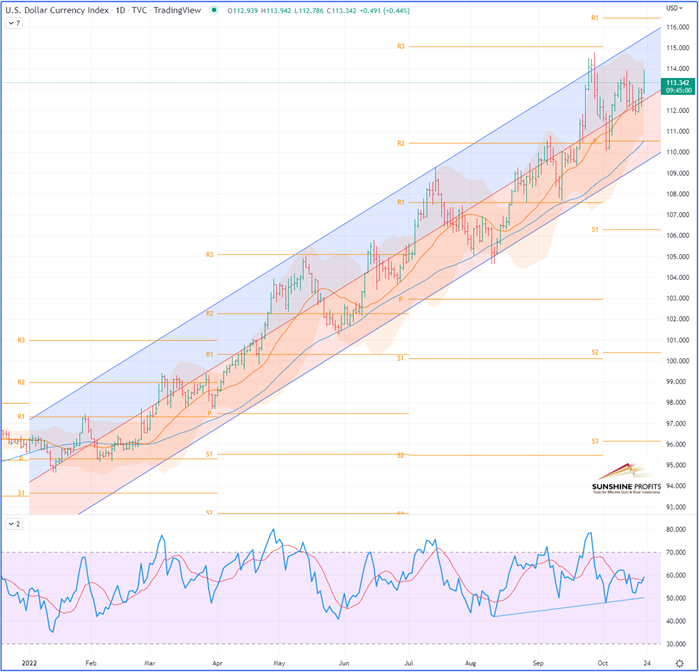Viewport: 699px width, 672px height.
Task: Click the Oct label on the time axis
Action: pyautogui.click(x=601, y=662)
